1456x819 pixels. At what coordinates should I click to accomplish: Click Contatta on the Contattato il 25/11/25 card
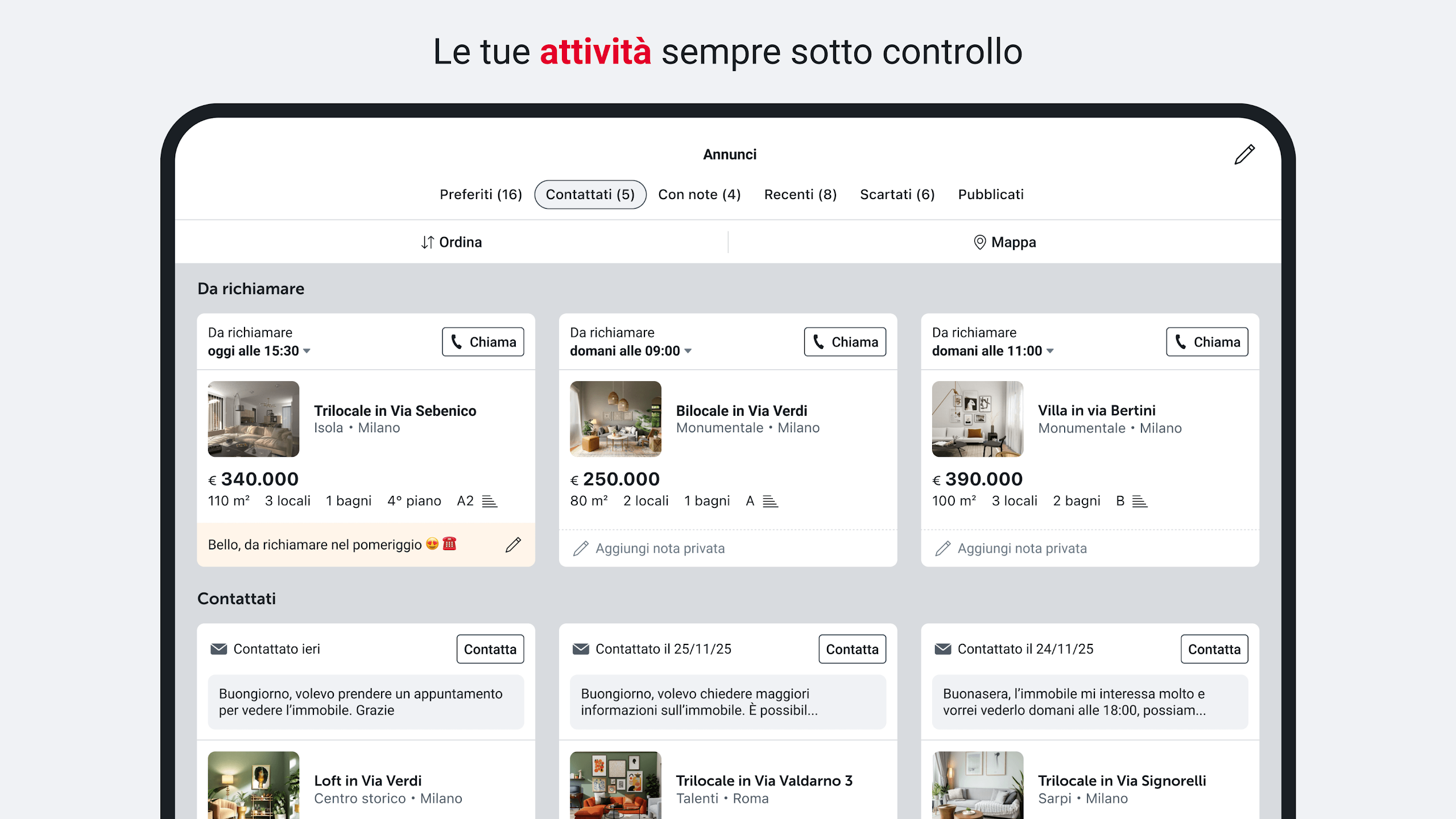pos(852,649)
